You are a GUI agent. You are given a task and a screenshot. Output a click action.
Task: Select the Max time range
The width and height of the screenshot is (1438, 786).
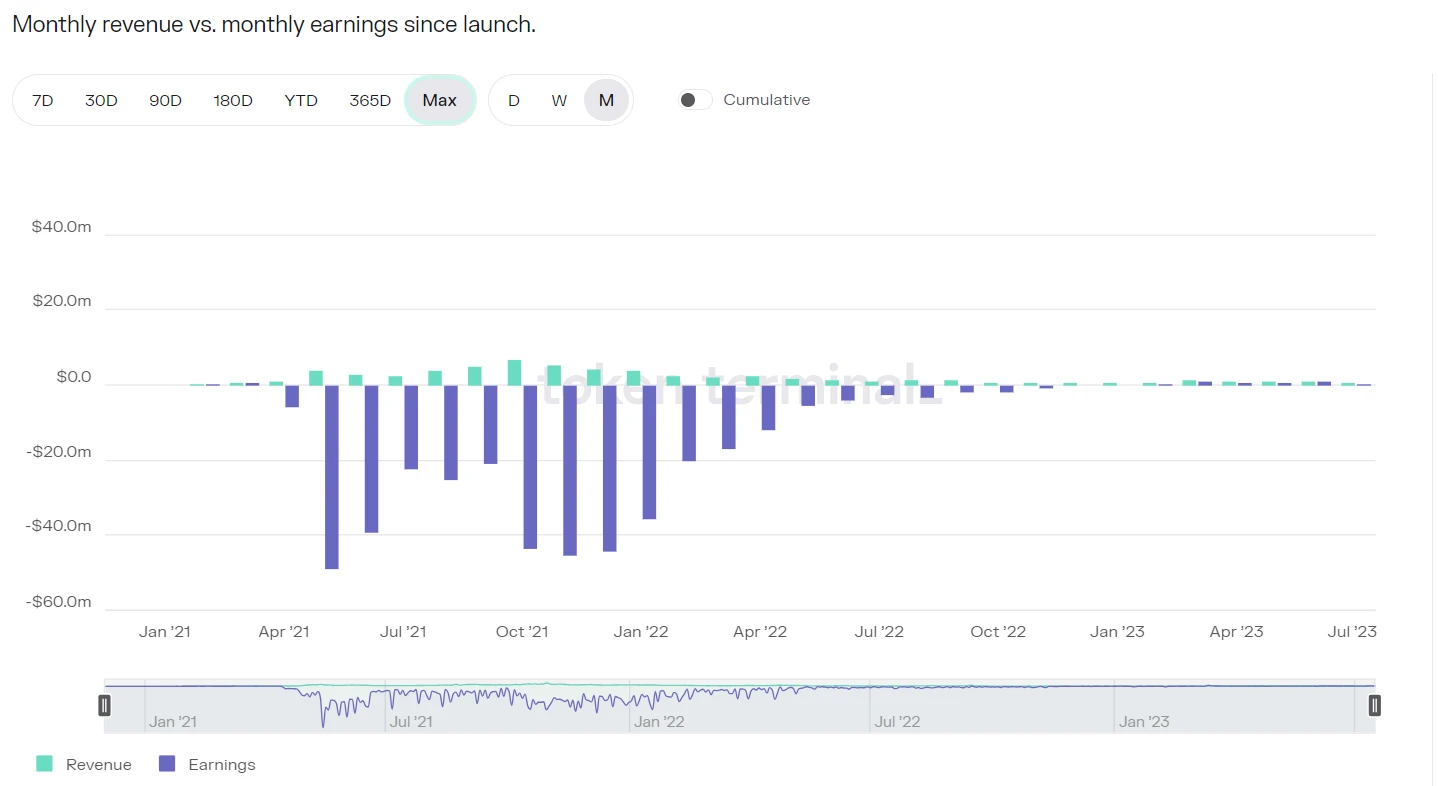tap(440, 100)
